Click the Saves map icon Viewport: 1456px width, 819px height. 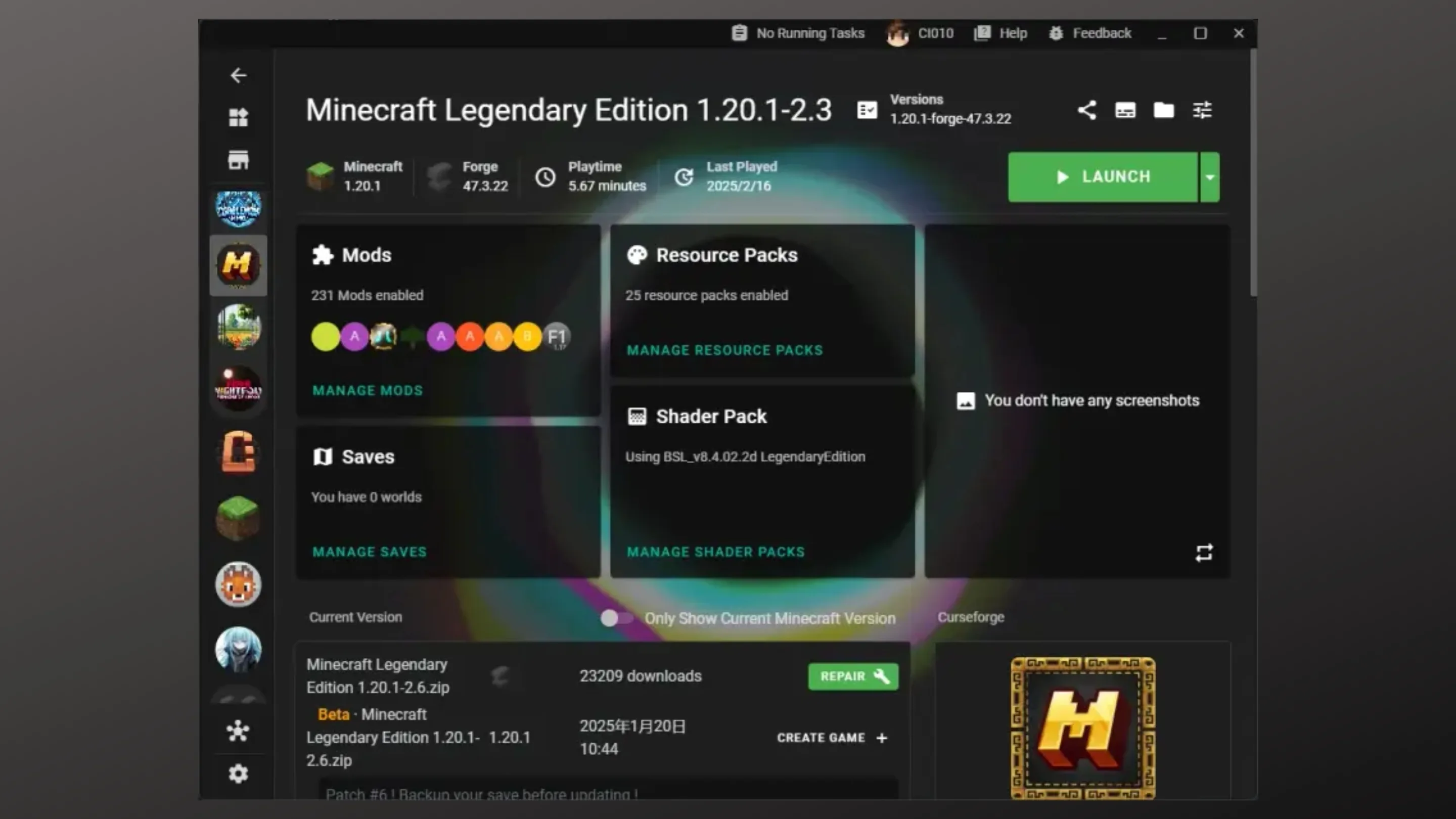pyautogui.click(x=323, y=457)
